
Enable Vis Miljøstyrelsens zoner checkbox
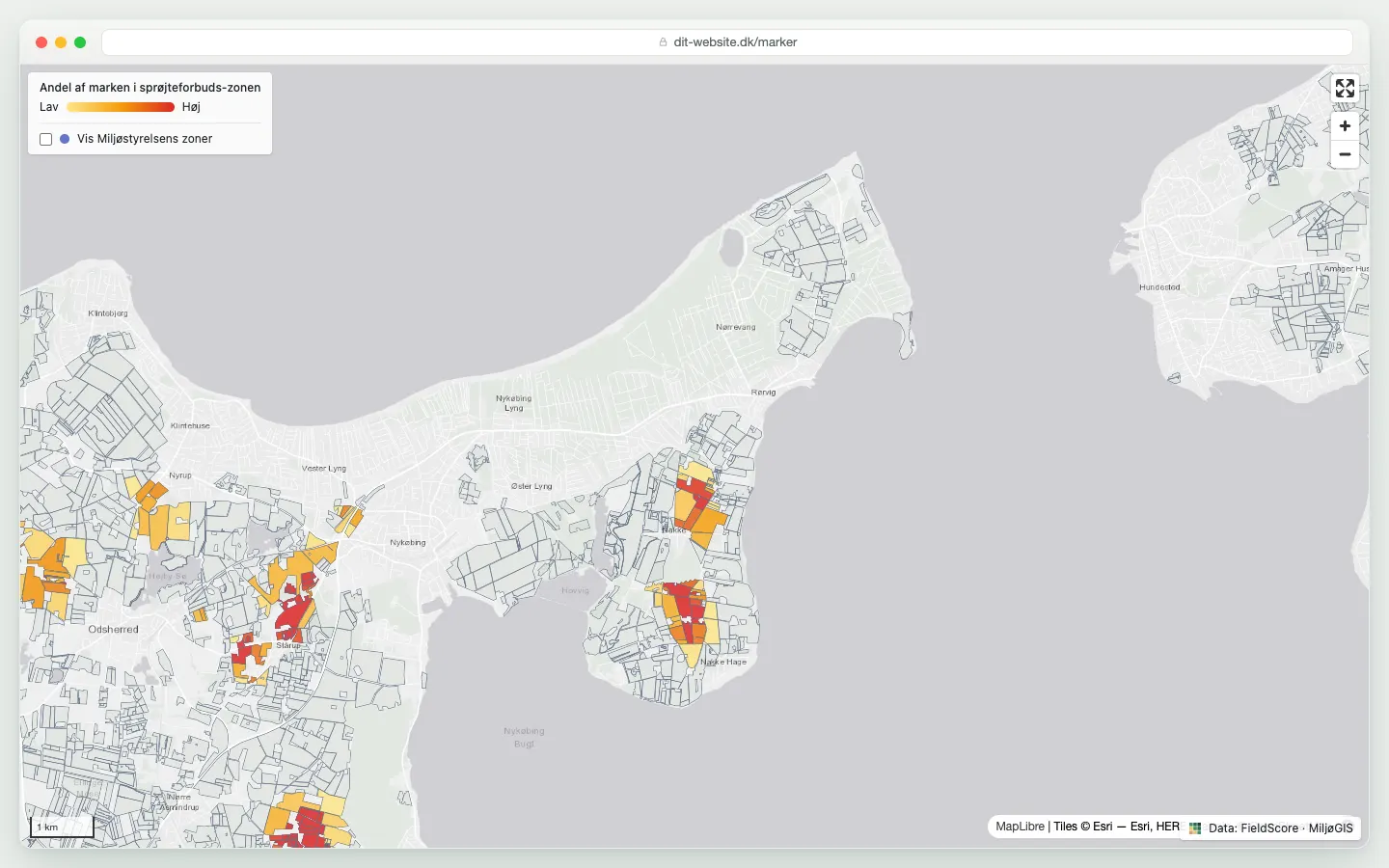coord(45,139)
